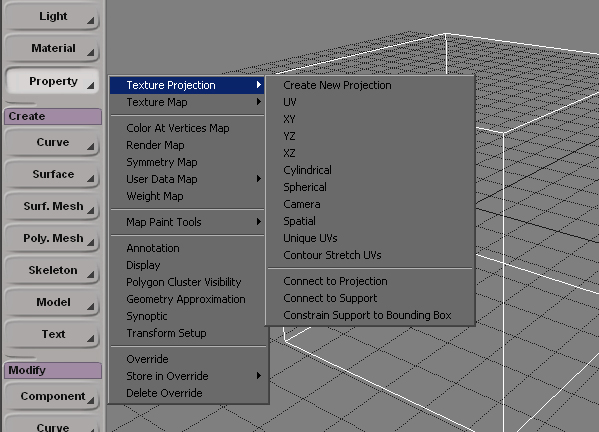Select the Modify section header
Viewport: 599px width, 432px height.
(x=53, y=370)
